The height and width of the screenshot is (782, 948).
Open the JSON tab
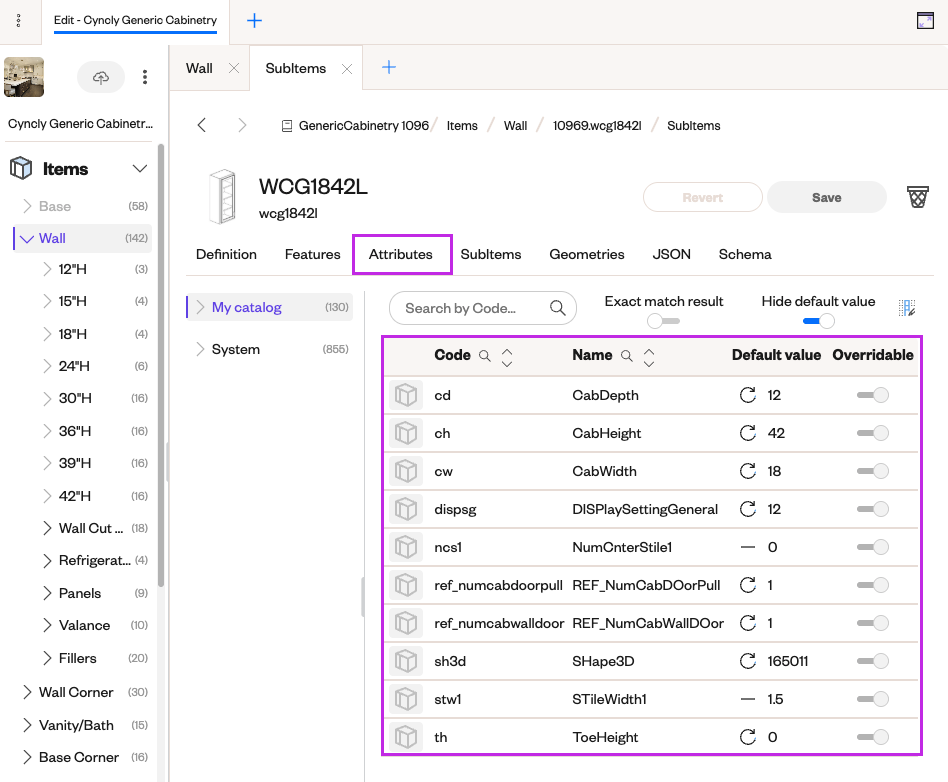671,254
